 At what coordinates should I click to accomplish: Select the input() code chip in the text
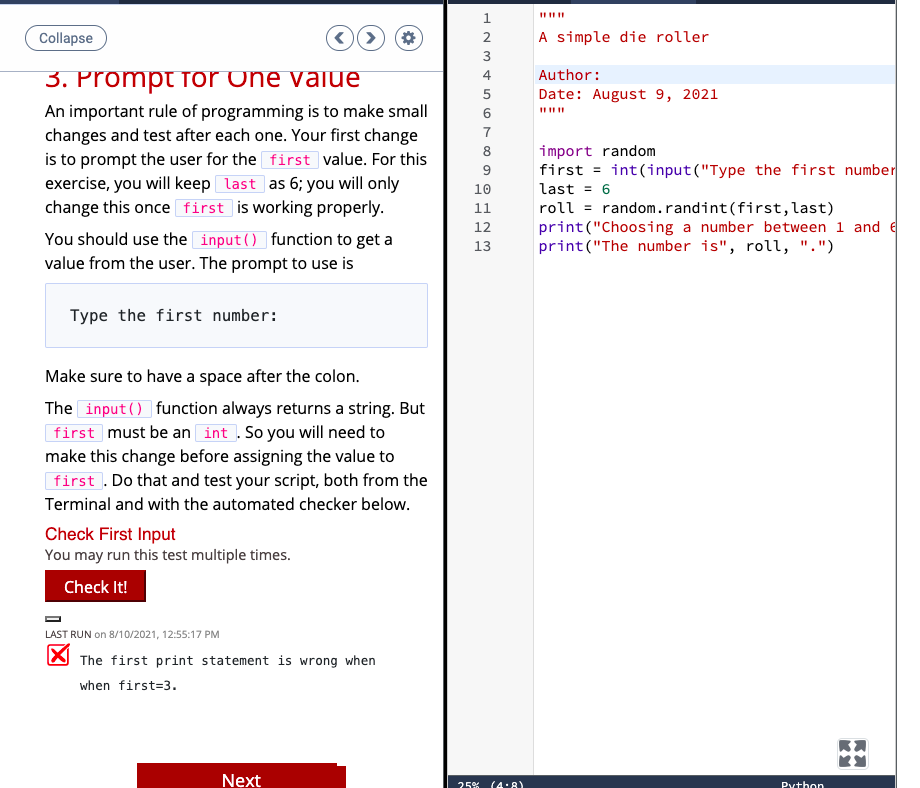tap(114, 408)
